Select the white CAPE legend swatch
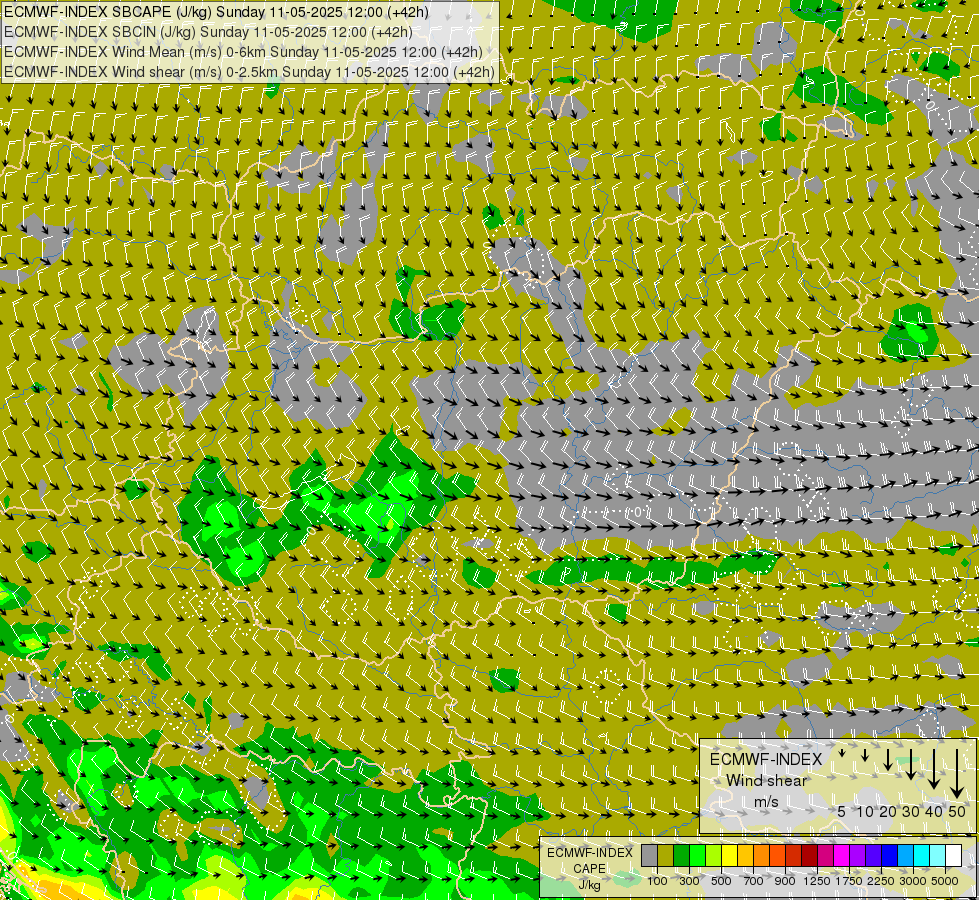Image resolution: width=979 pixels, height=900 pixels. coord(953,855)
